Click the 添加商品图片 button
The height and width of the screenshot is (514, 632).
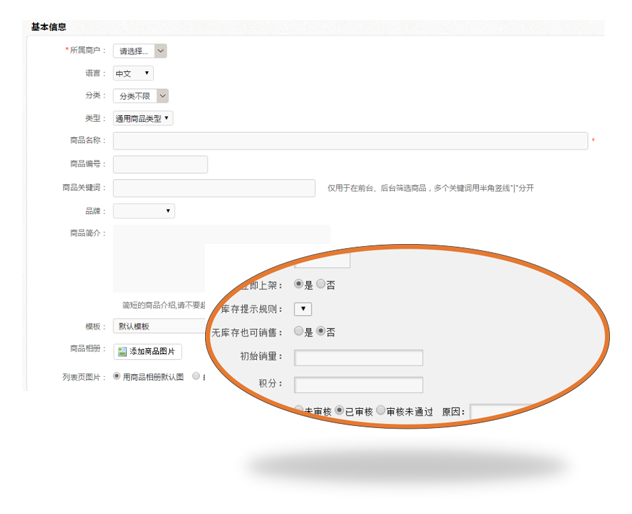[148, 352]
